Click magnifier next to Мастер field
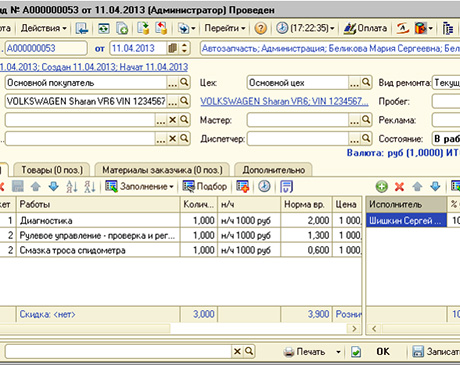460x365 pixels. [x=366, y=120]
